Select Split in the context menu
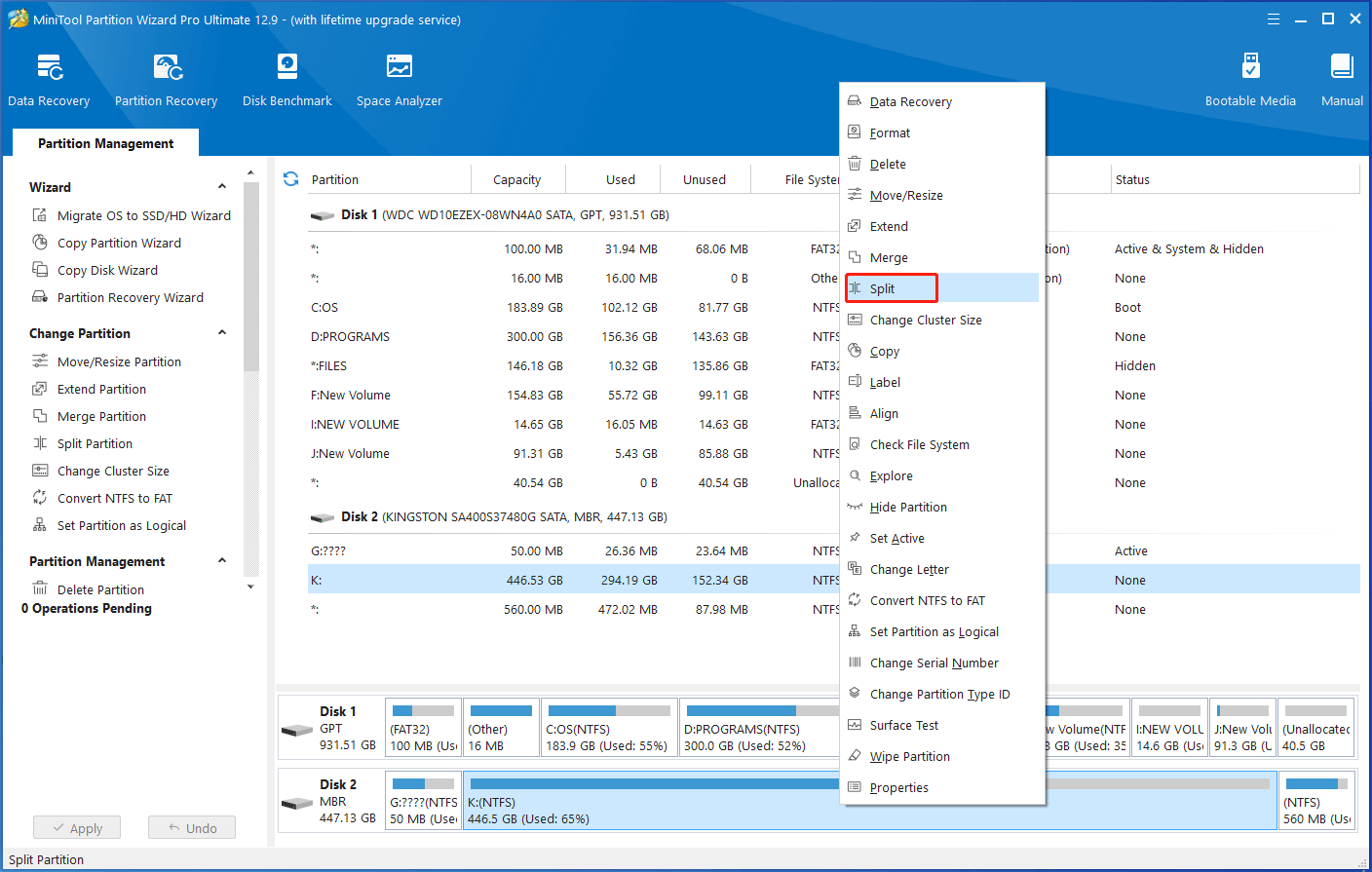The image size is (1372, 872). click(x=941, y=288)
